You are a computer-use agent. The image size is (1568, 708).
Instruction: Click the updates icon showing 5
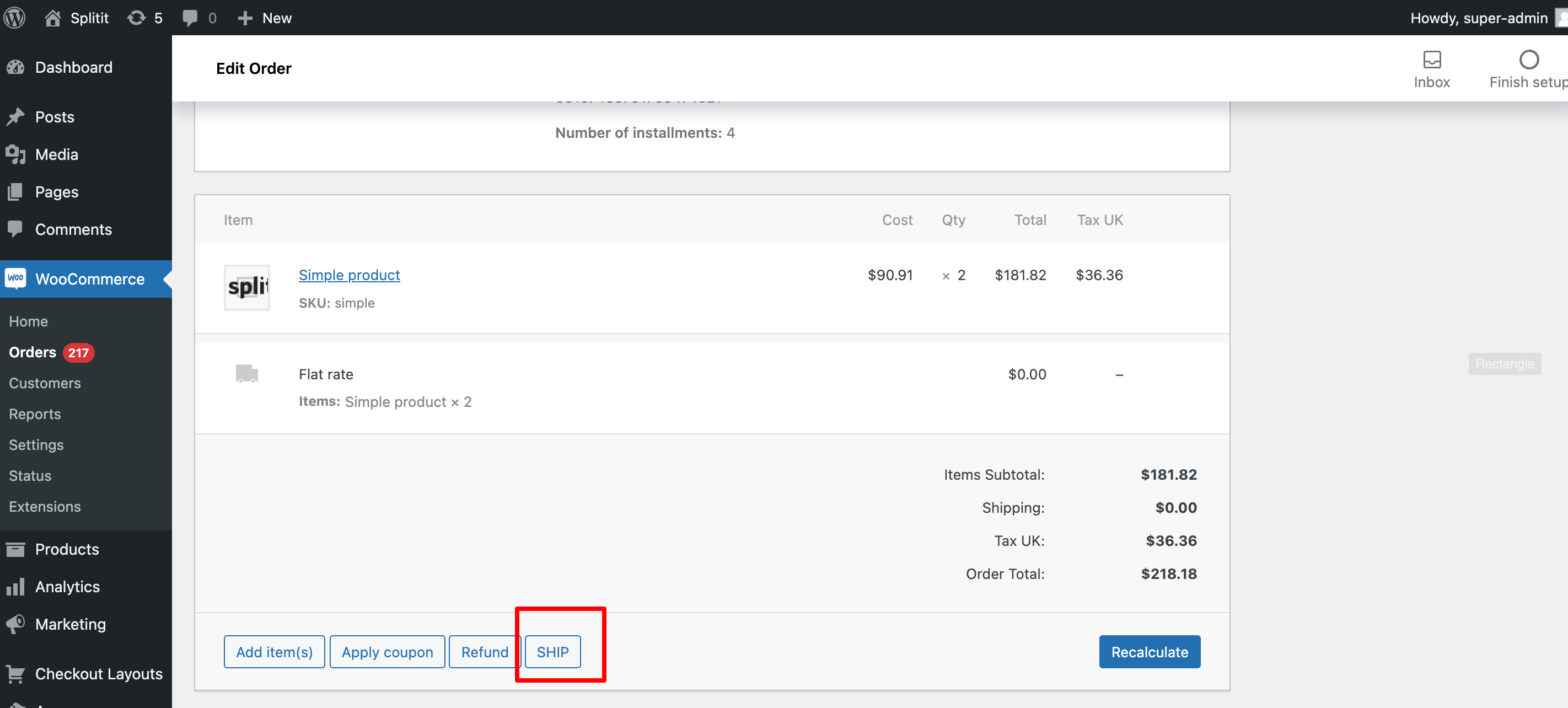click(x=136, y=18)
